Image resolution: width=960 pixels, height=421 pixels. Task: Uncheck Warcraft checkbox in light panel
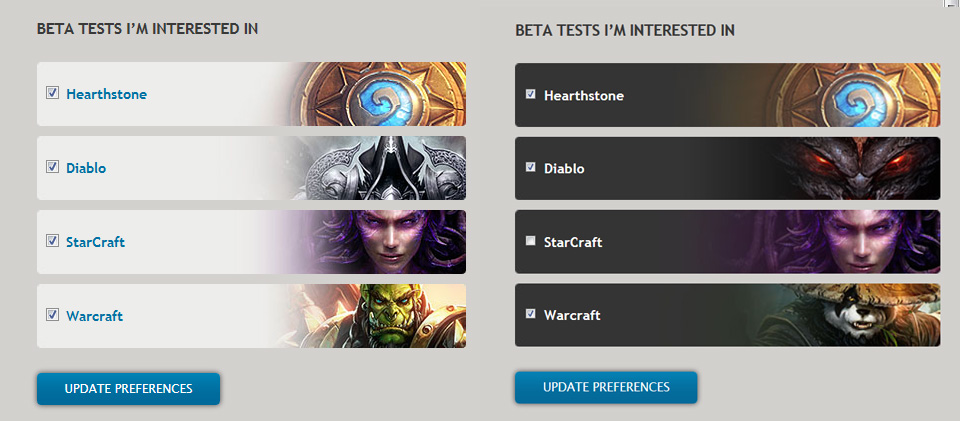52,315
